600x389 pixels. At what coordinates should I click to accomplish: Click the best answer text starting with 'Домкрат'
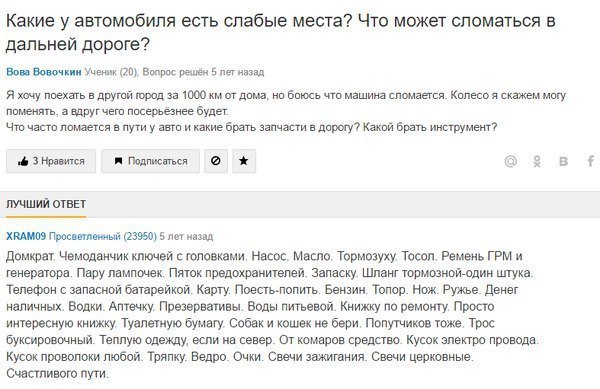pos(272,314)
